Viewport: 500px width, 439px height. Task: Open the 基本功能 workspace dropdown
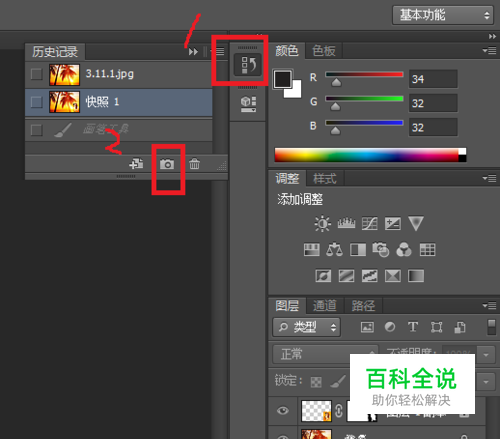pyautogui.click(x=443, y=15)
